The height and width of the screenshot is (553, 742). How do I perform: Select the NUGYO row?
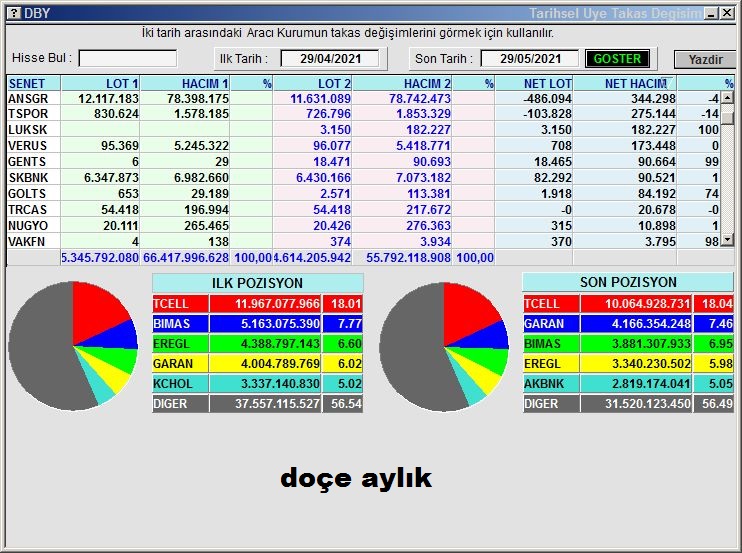point(363,226)
